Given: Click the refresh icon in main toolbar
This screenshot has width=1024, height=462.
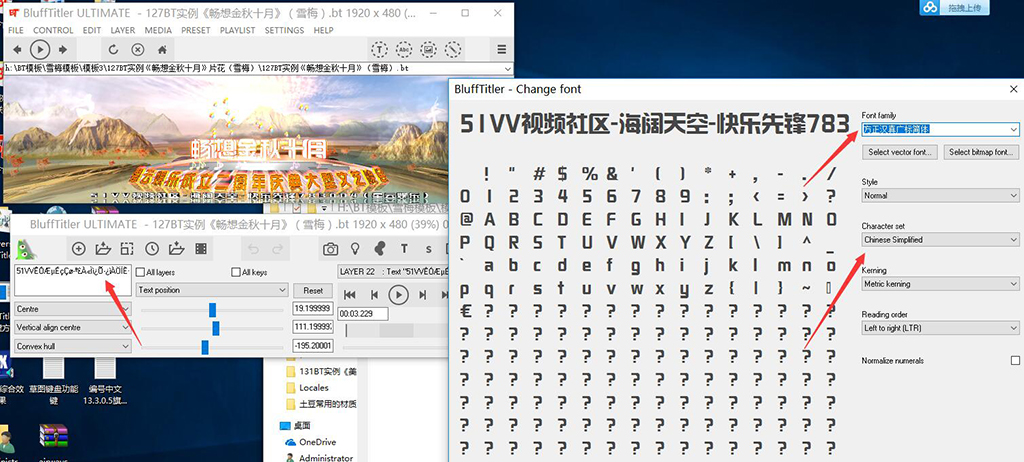Looking at the screenshot, I should point(113,50).
